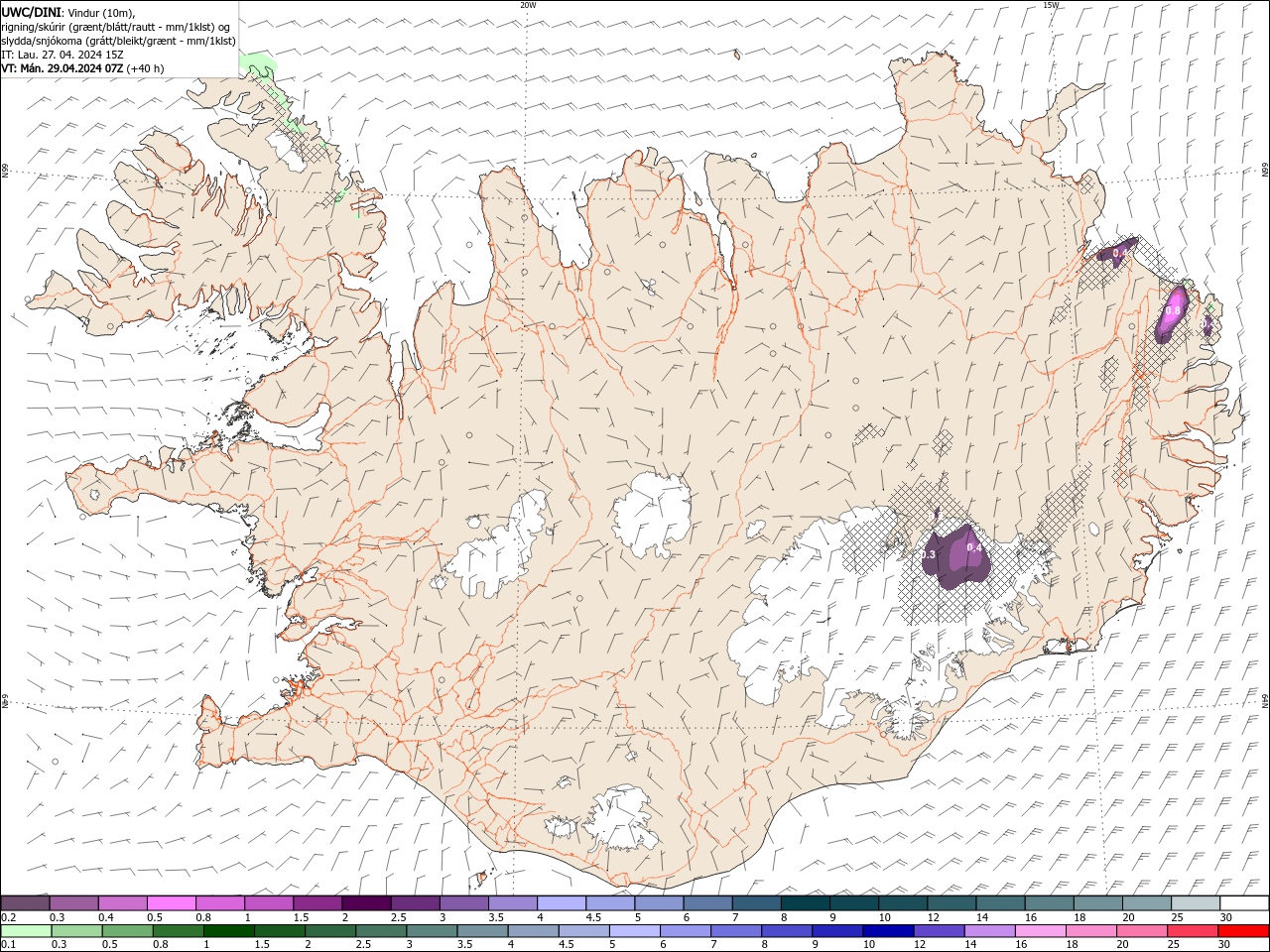The width and height of the screenshot is (1270, 952).
Task: Click the crimson 25 rain legend swatch
Action: tap(1192, 931)
